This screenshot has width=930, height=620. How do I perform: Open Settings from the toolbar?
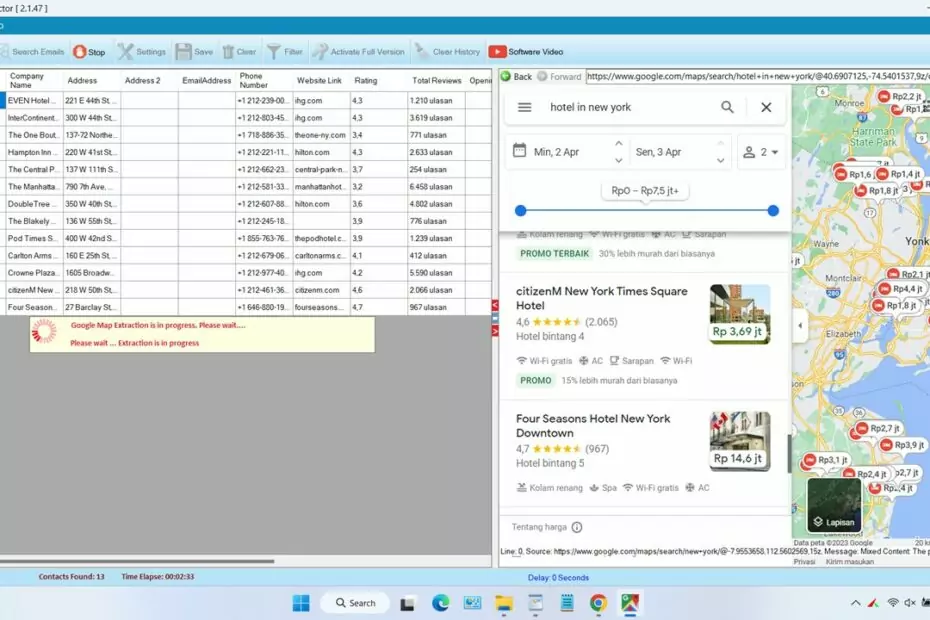tap(142, 52)
